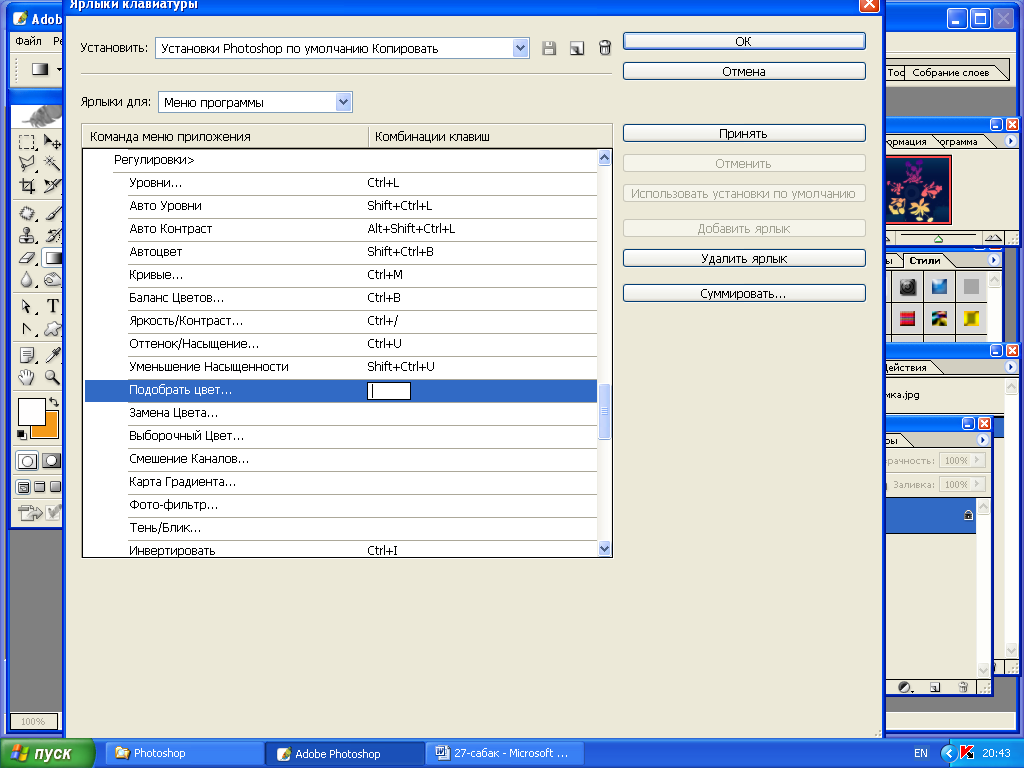The height and width of the screenshot is (768, 1024).
Task: Switch to Photoshop folder in taskbar
Action: pyautogui.click(x=184, y=753)
